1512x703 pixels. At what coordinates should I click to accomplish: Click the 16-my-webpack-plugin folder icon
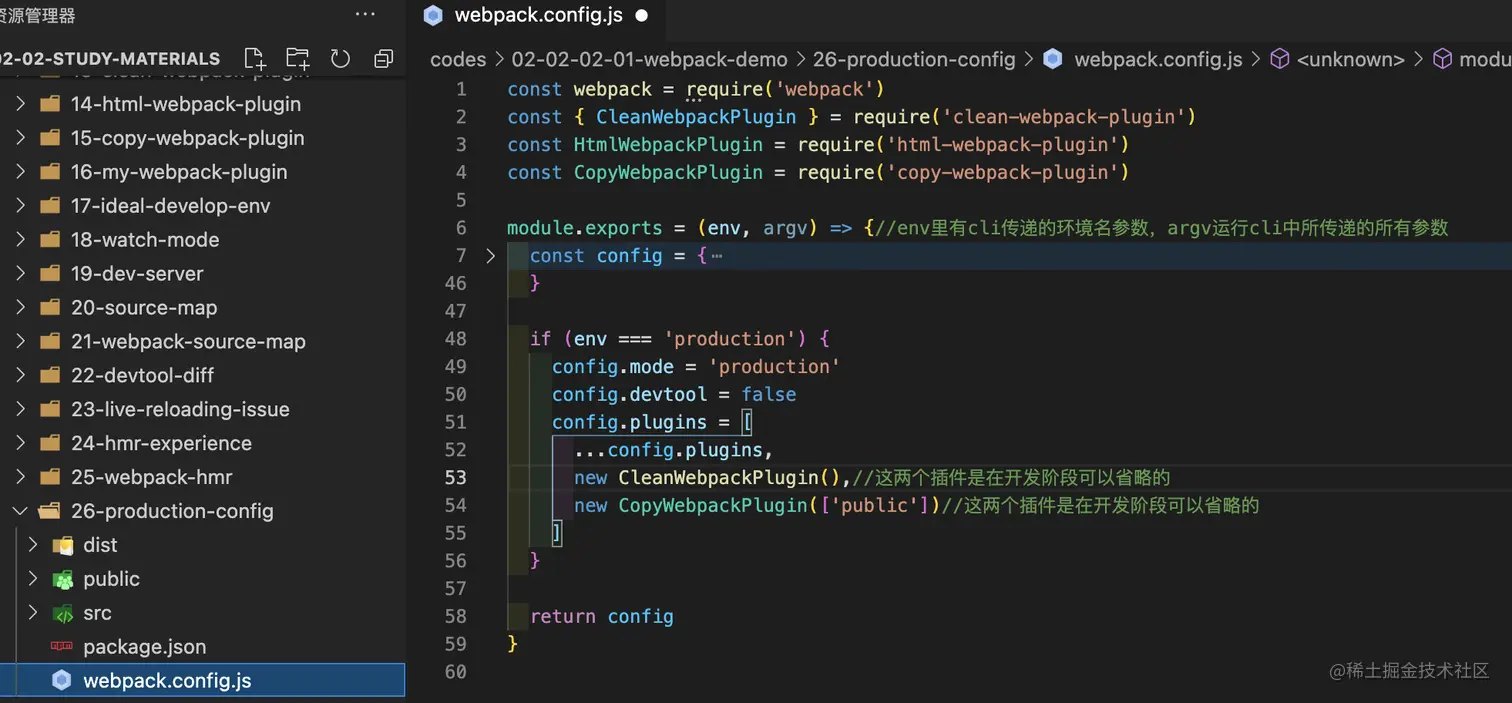click(50, 172)
